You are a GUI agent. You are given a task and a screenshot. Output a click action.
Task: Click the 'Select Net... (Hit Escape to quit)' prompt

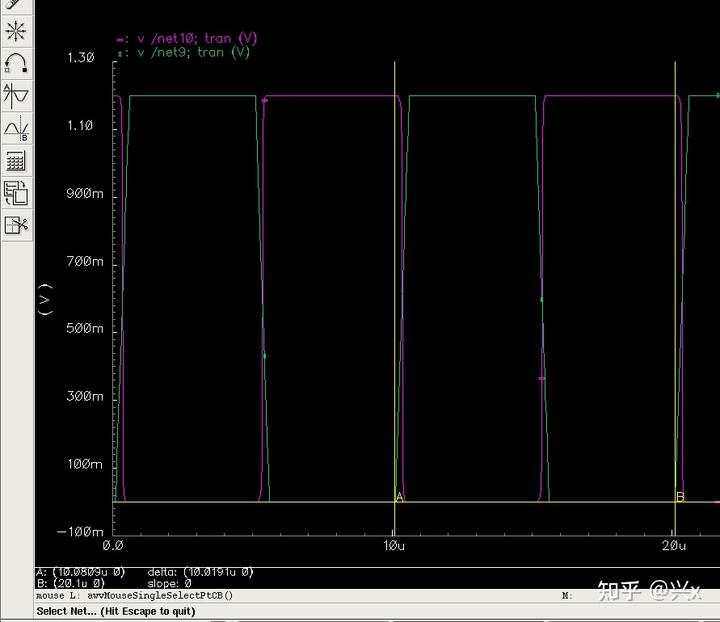click(x=116, y=611)
